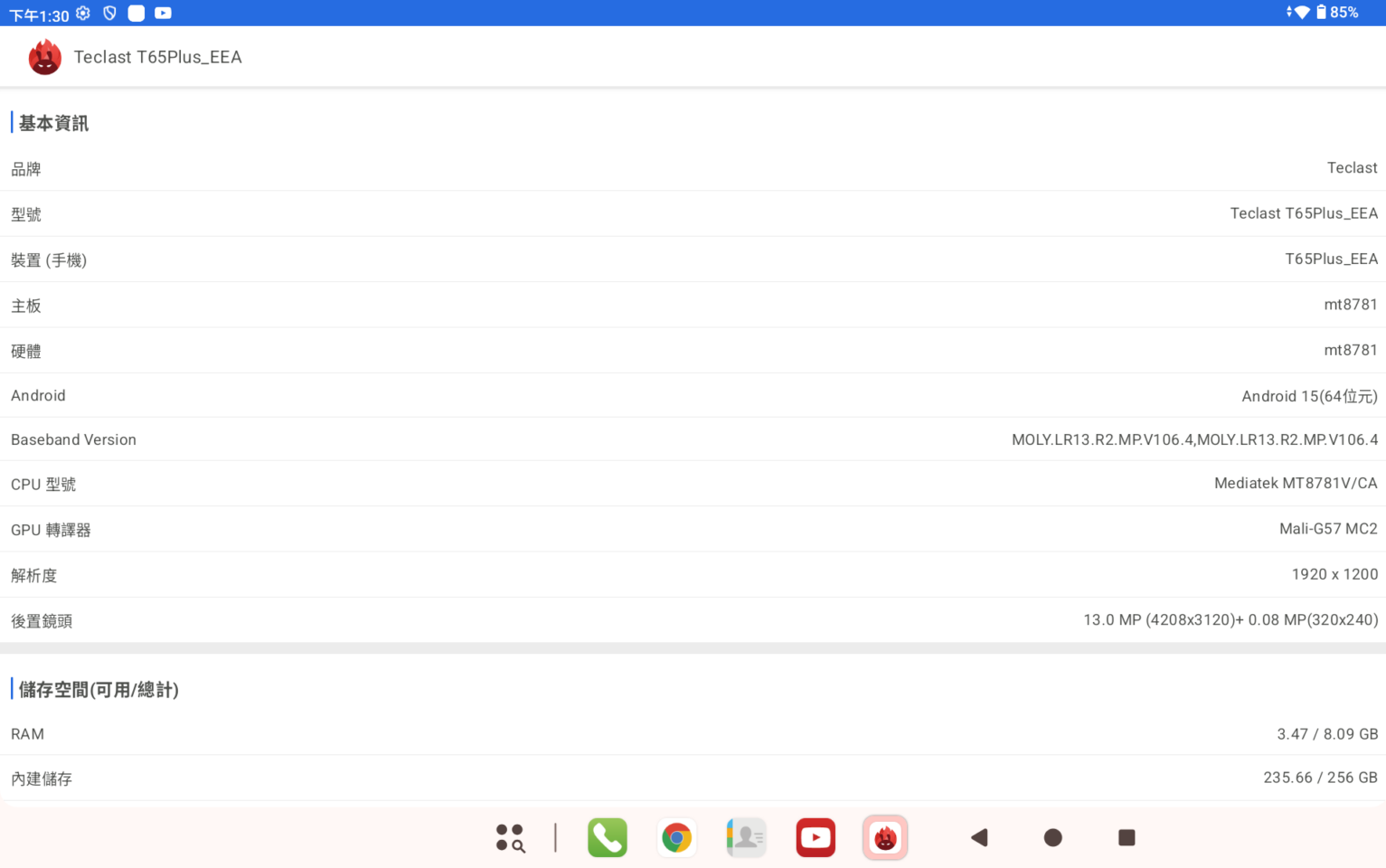Select the Android label in the info list

pyautogui.click(x=38, y=396)
